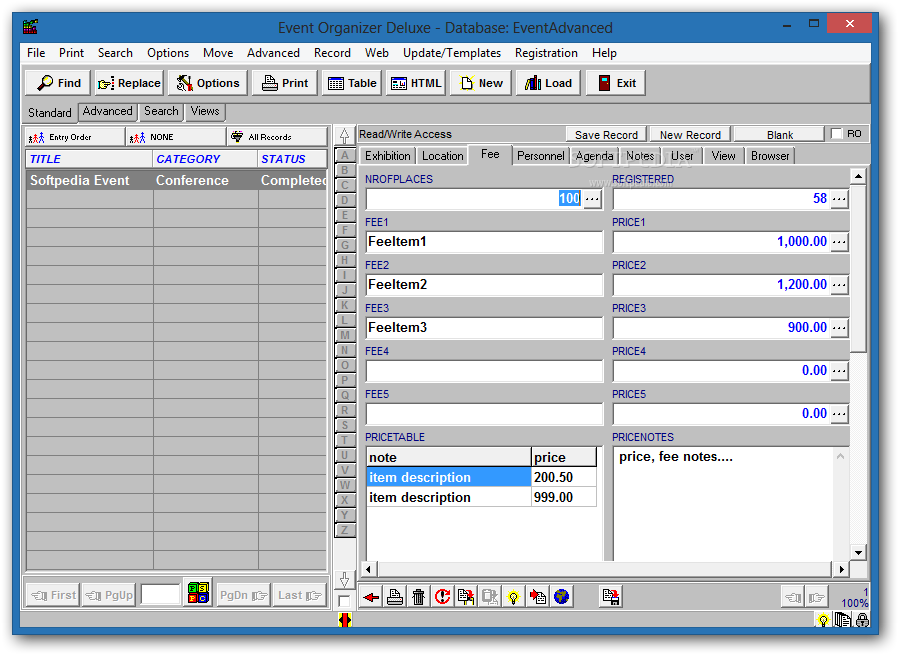This screenshot has height=655, width=899.
Task: Open the PRICE1 ellipsis picker
Action: [x=839, y=242]
